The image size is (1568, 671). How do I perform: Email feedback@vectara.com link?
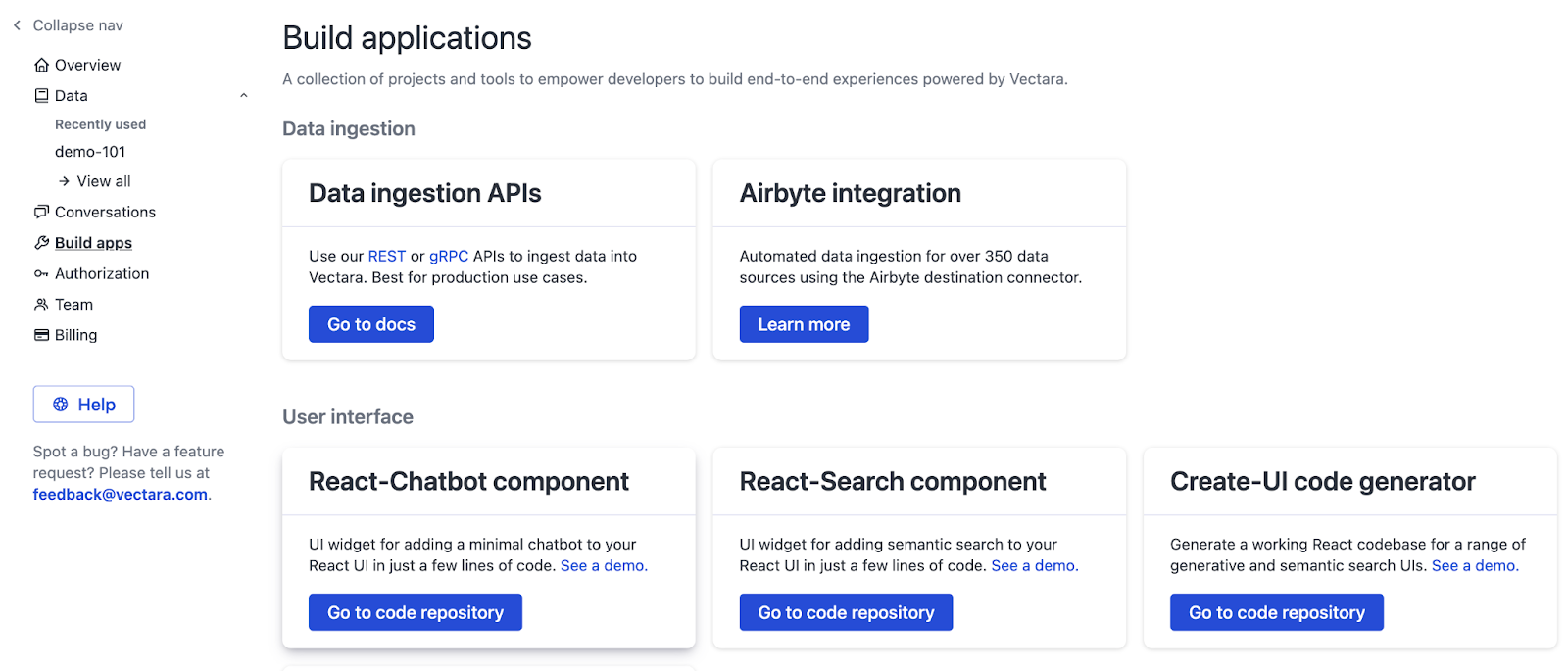point(121,494)
